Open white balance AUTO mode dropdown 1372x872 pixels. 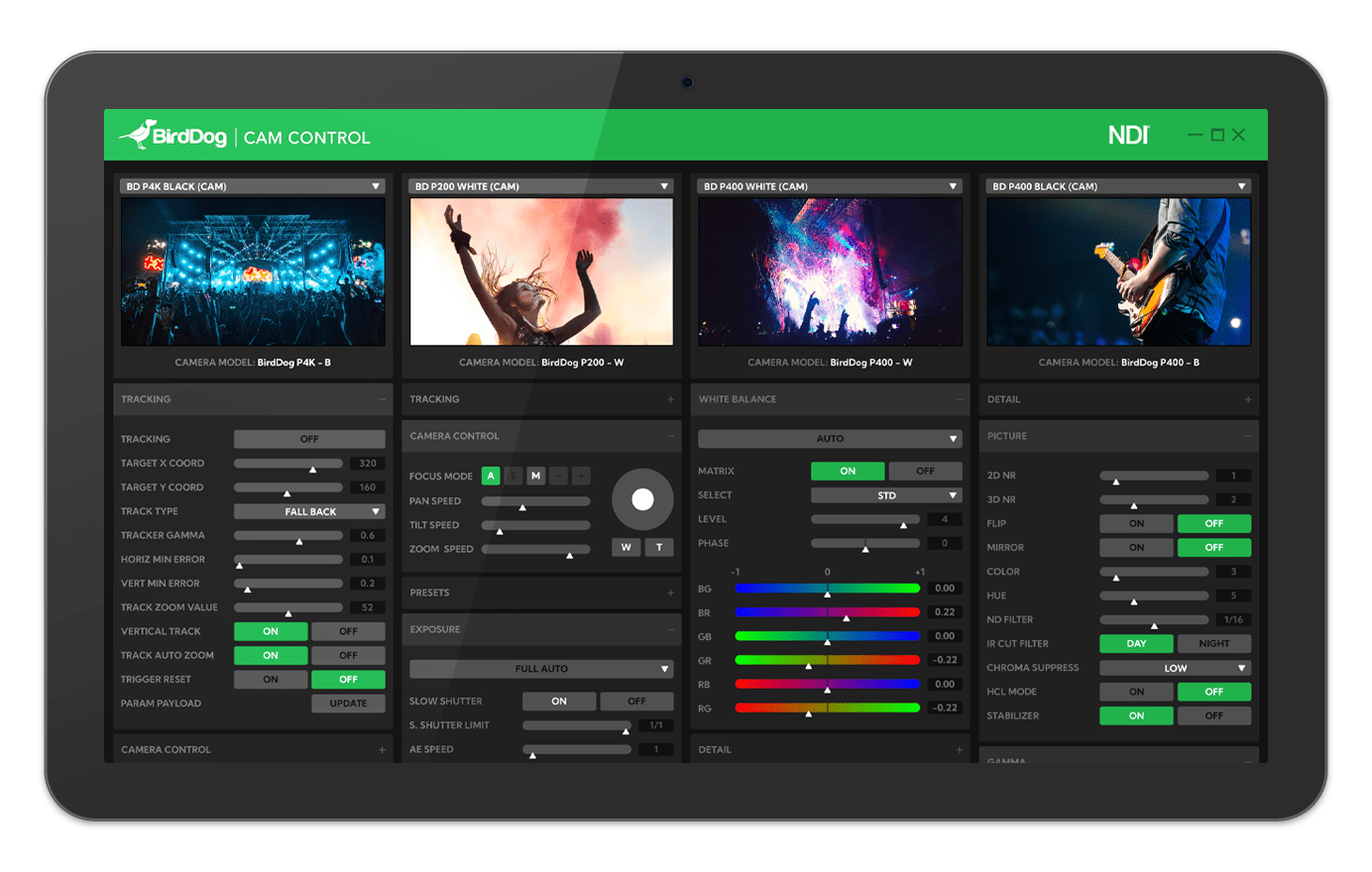pos(830,438)
